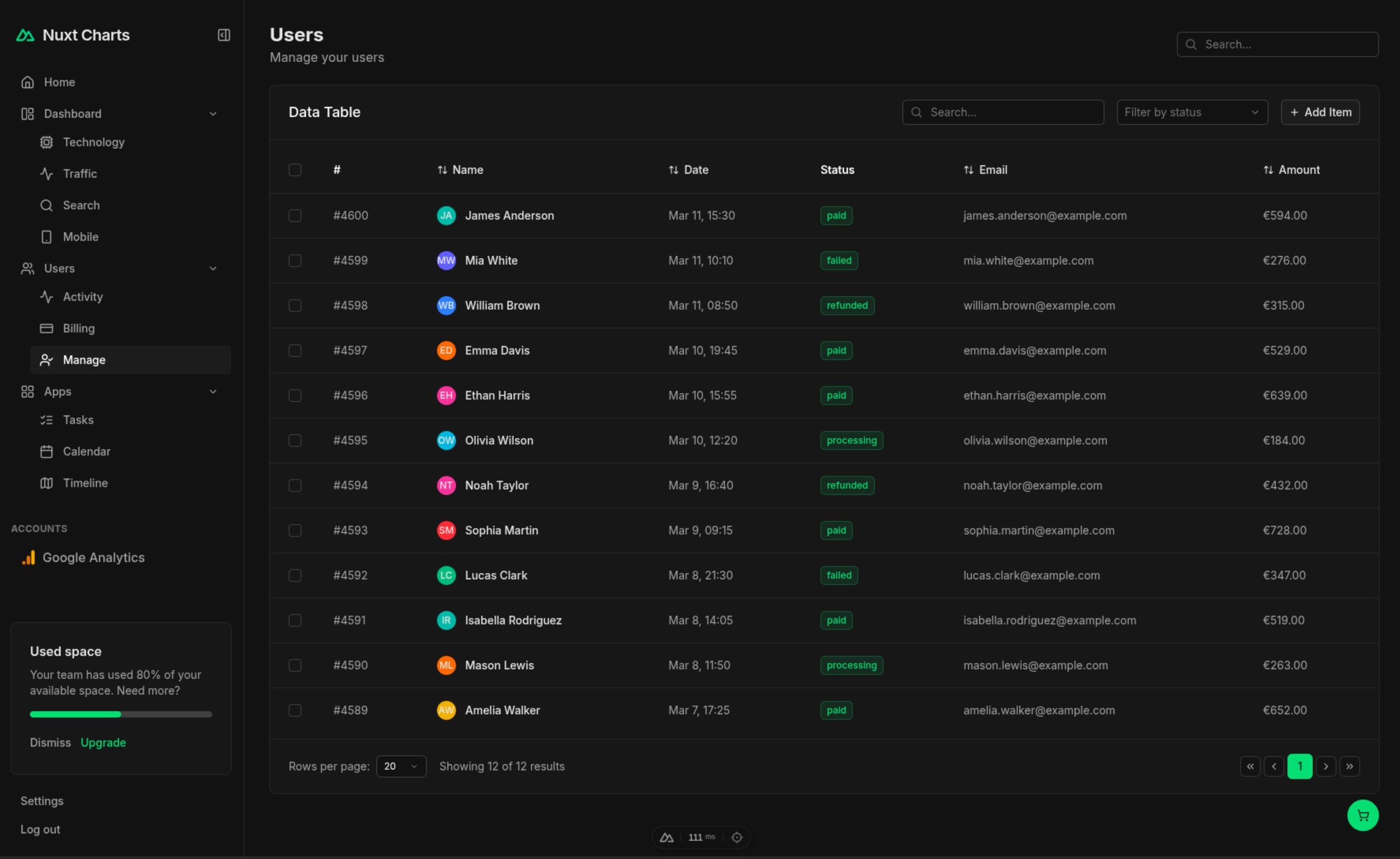Open Settings in the sidebar
The width and height of the screenshot is (1400, 859).
pos(42,801)
